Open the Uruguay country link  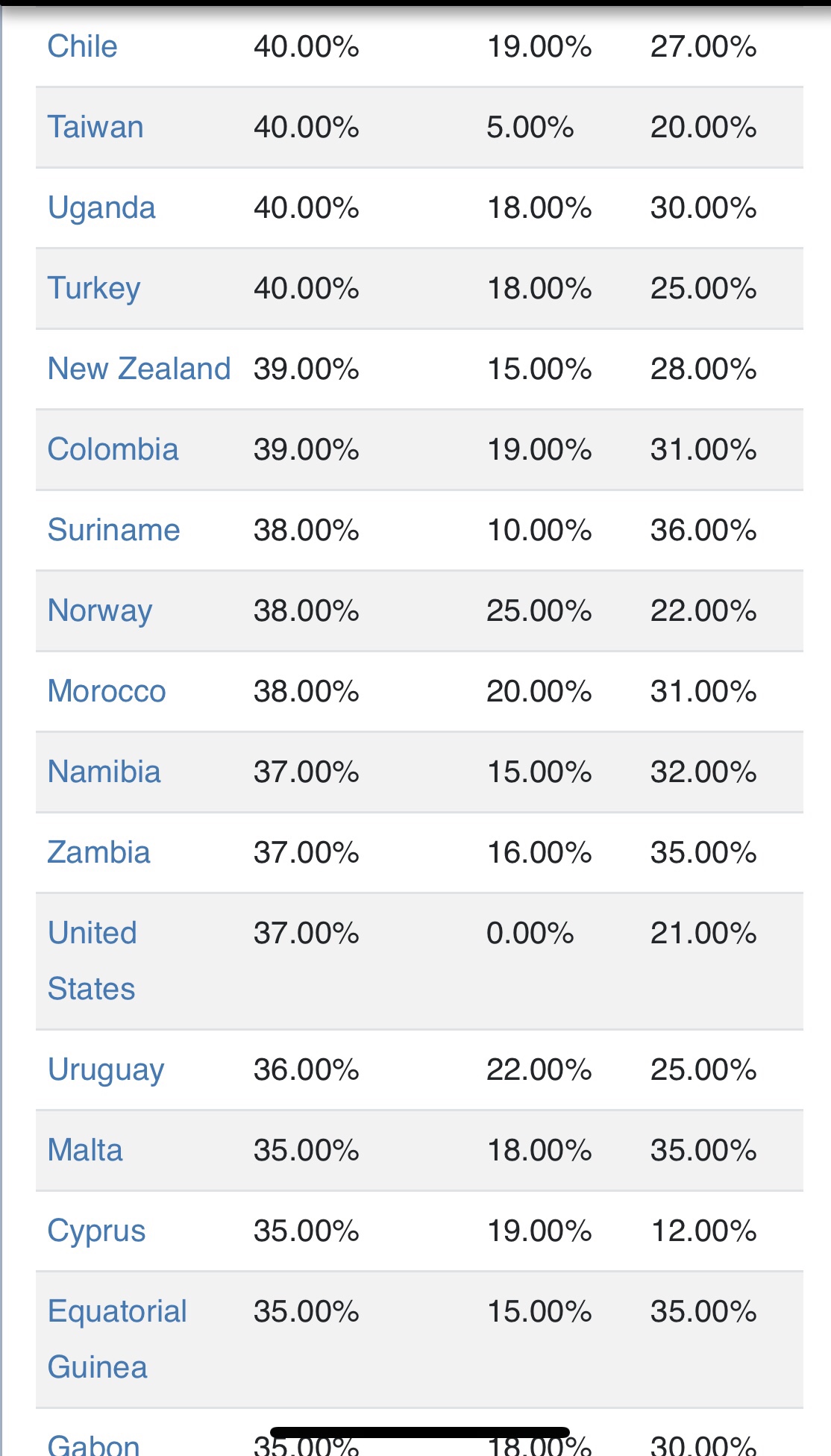tap(106, 1069)
